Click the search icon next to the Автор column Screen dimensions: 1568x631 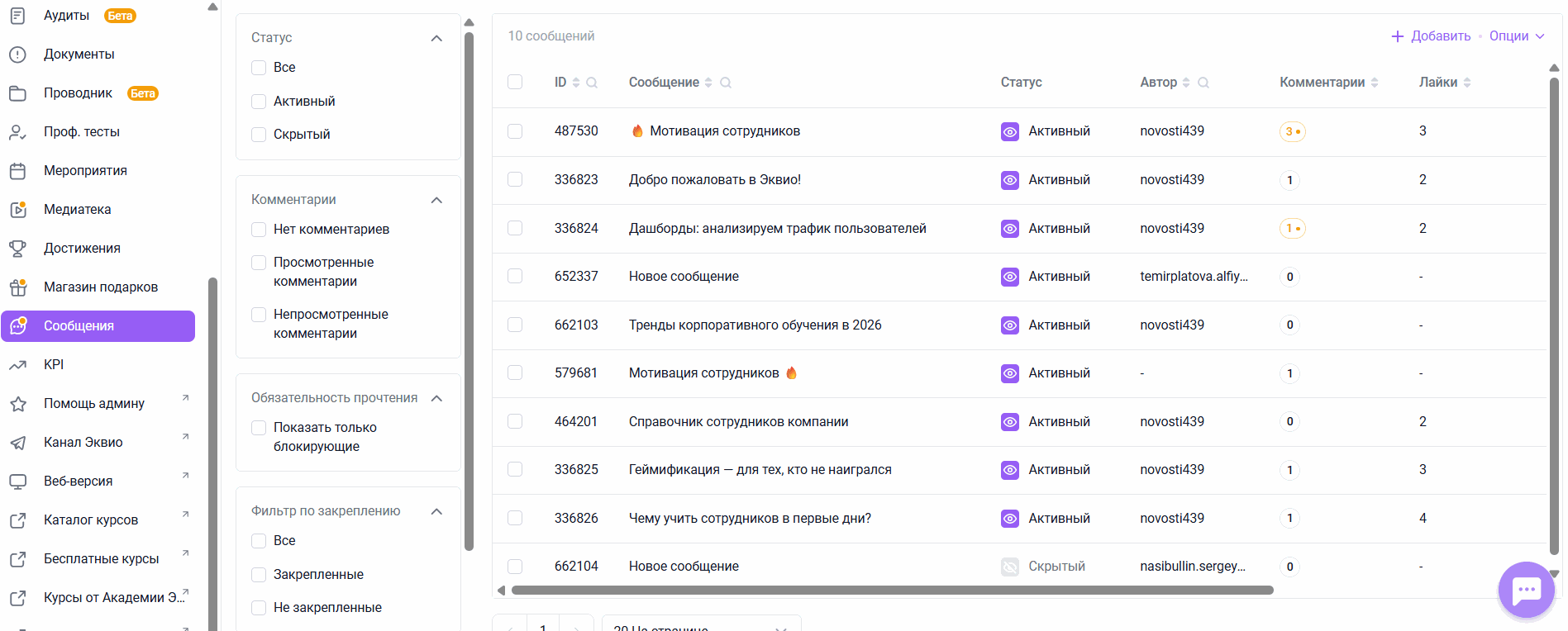coord(1203,83)
